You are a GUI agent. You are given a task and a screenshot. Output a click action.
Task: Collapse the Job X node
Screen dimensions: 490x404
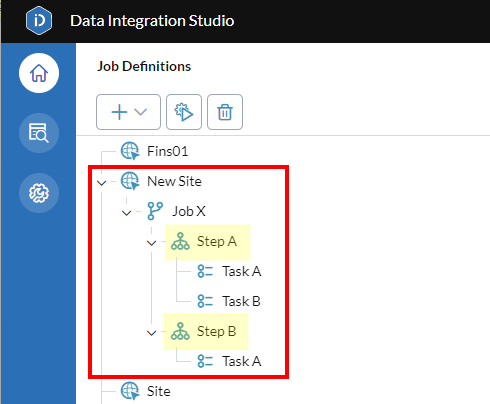[127, 213]
